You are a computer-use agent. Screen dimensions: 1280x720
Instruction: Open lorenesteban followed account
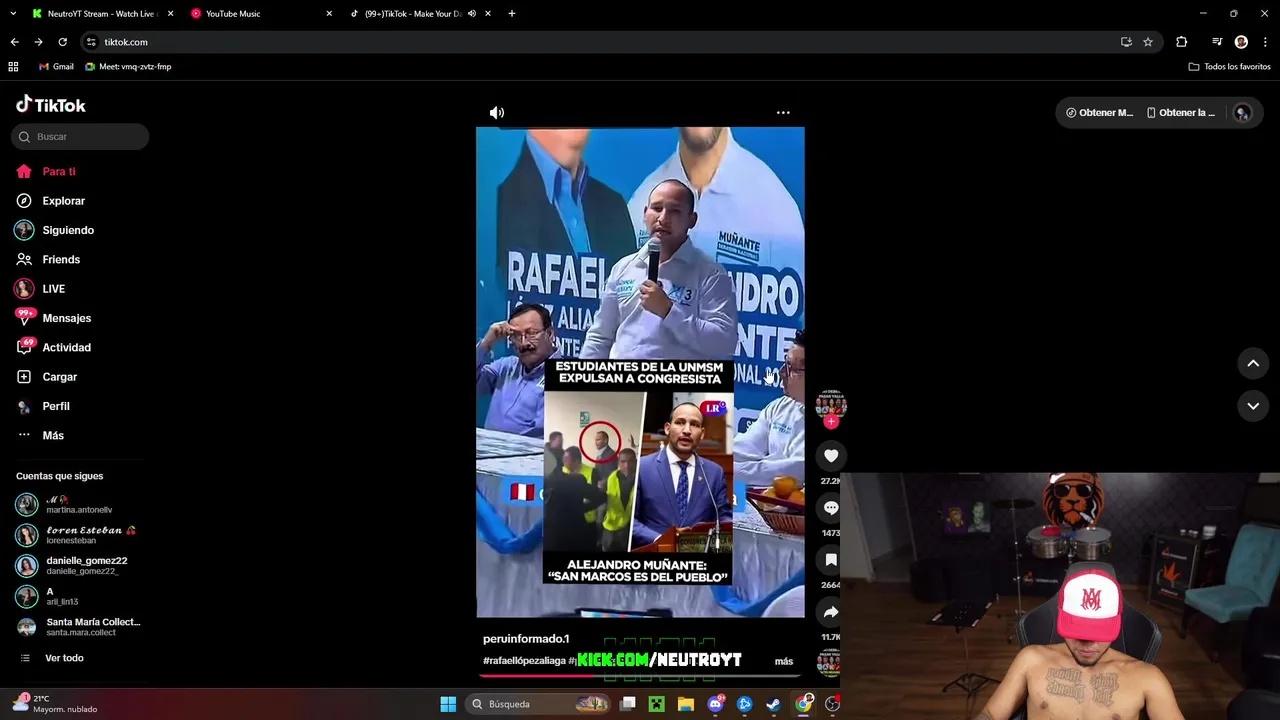(x=75, y=535)
